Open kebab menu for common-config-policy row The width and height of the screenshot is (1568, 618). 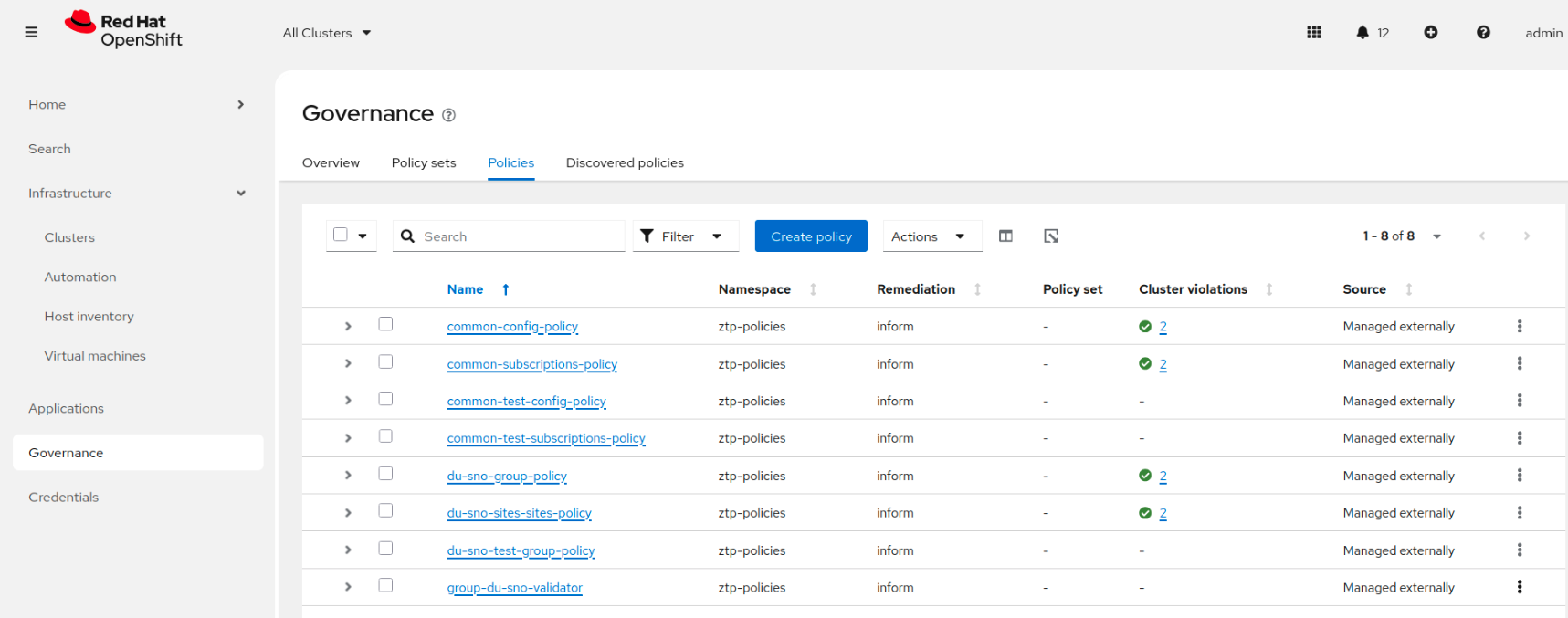pos(1519,326)
